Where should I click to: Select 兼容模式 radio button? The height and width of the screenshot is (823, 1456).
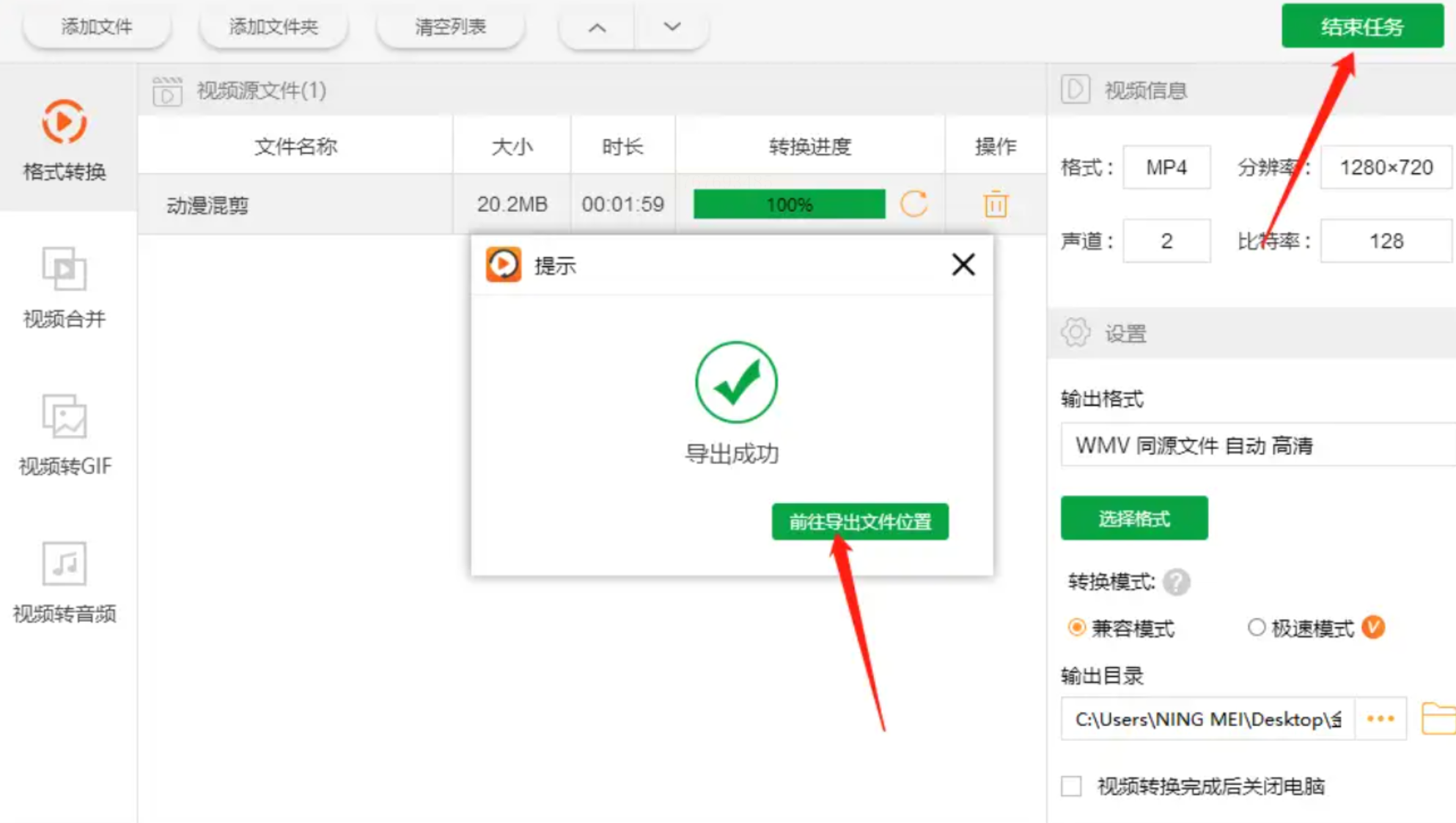[1076, 628]
